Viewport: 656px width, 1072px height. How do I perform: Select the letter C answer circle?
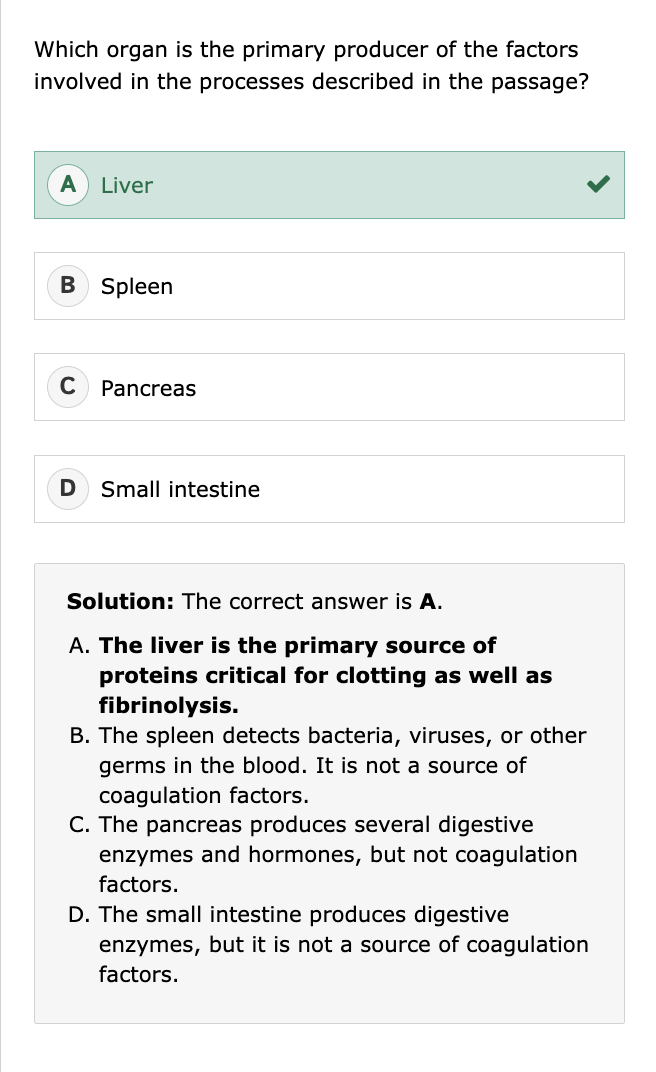click(x=68, y=388)
